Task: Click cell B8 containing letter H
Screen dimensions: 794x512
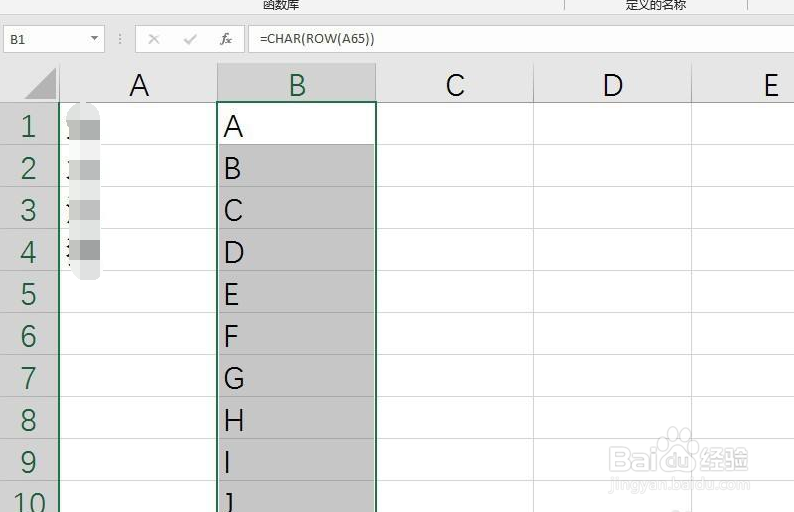Action: coord(297,418)
